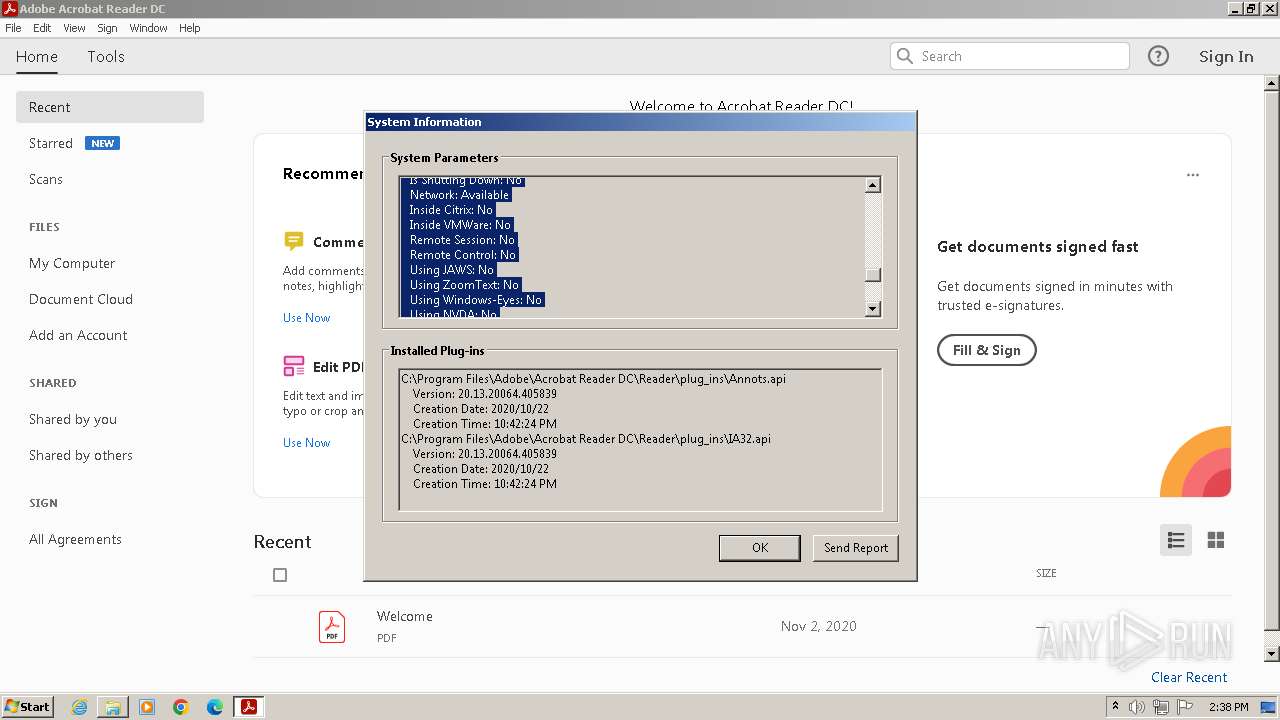The image size is (1280, 720).
Task: Click the search magnifier icon
Action: [905, 56]
